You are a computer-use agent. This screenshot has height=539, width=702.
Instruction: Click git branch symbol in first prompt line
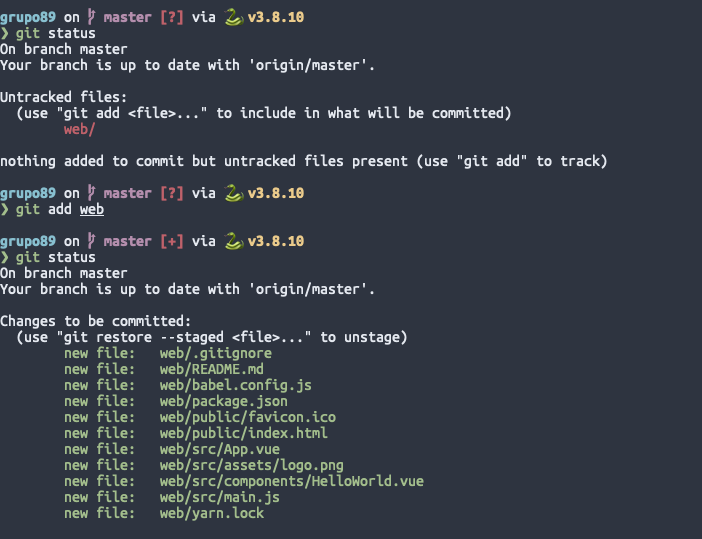coord(91,17)
